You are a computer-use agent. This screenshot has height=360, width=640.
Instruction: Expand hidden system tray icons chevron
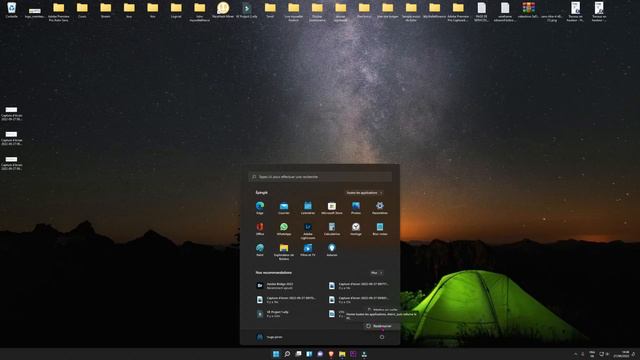576,354
